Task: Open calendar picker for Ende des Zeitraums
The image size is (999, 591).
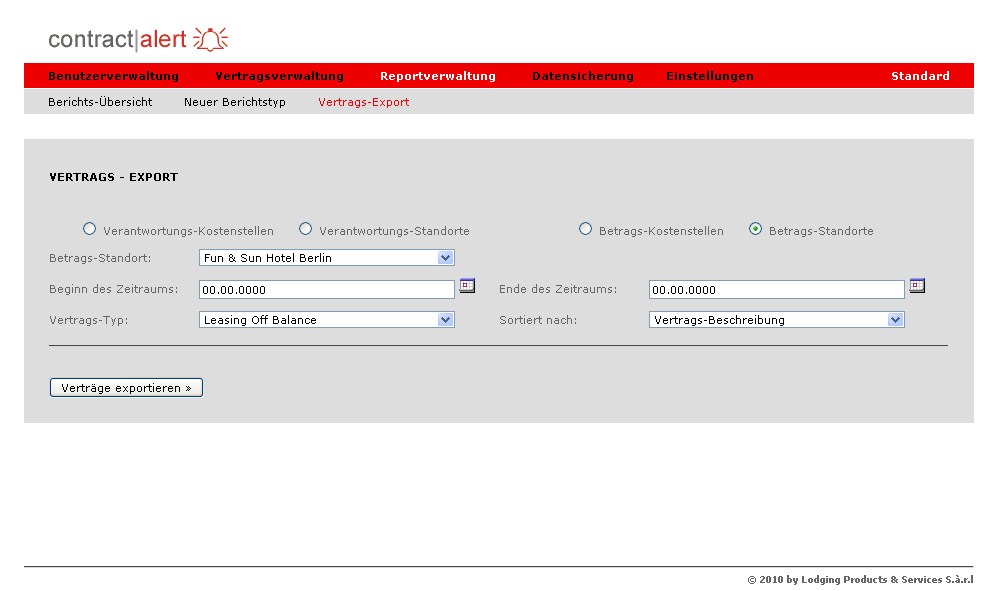Action: pyautogui.click(x=917, y=286)
